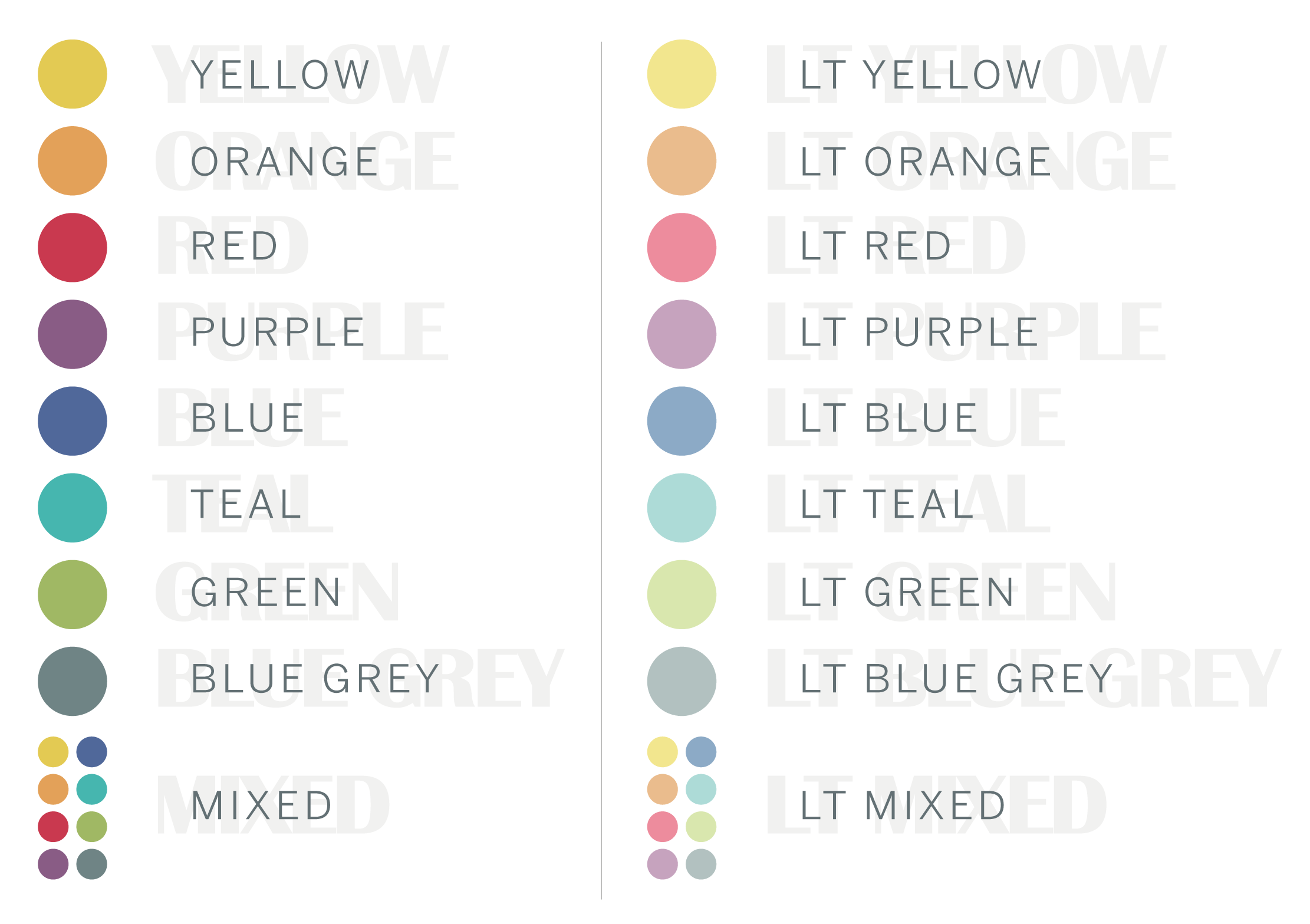Select the orange color swatch
This screenshot has width=1310, height=924.
tap(73, 161)
